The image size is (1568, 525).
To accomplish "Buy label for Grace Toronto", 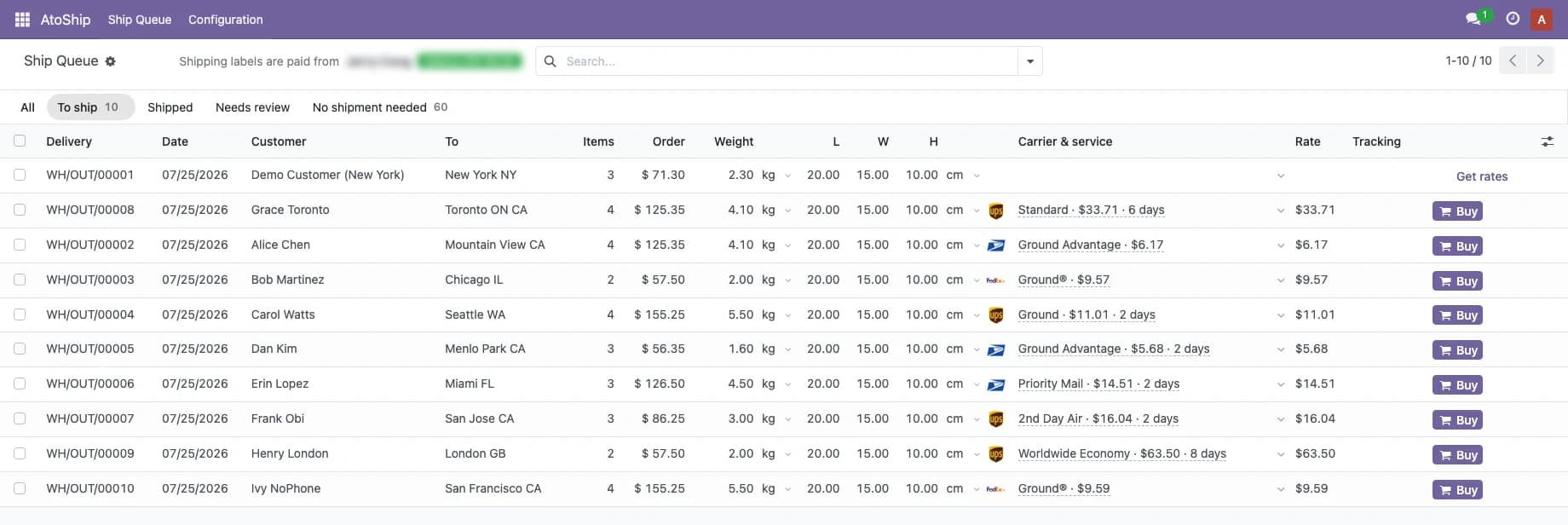I will 1457,211.
